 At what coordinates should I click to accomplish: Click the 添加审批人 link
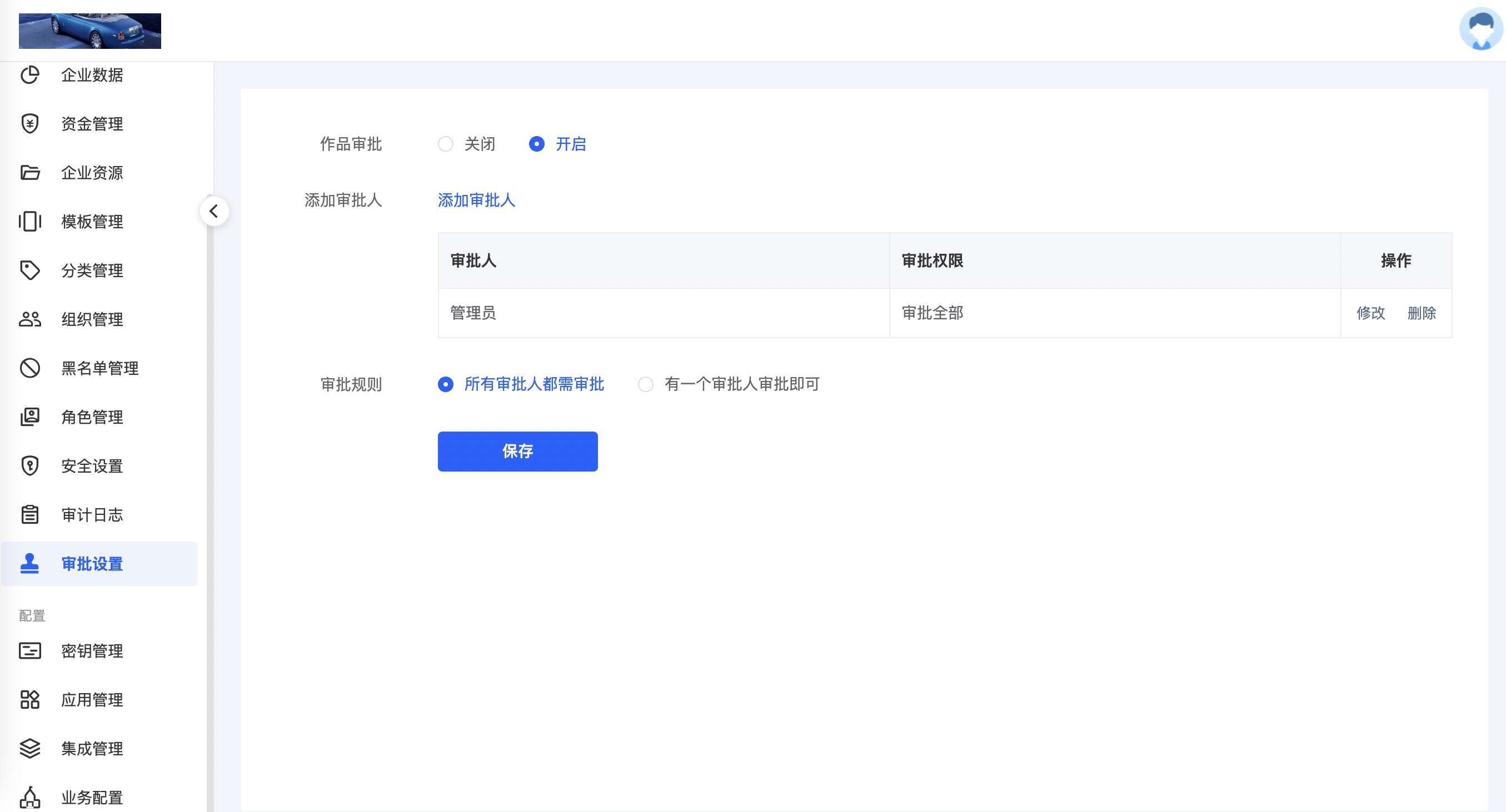[x=476, y=201]
